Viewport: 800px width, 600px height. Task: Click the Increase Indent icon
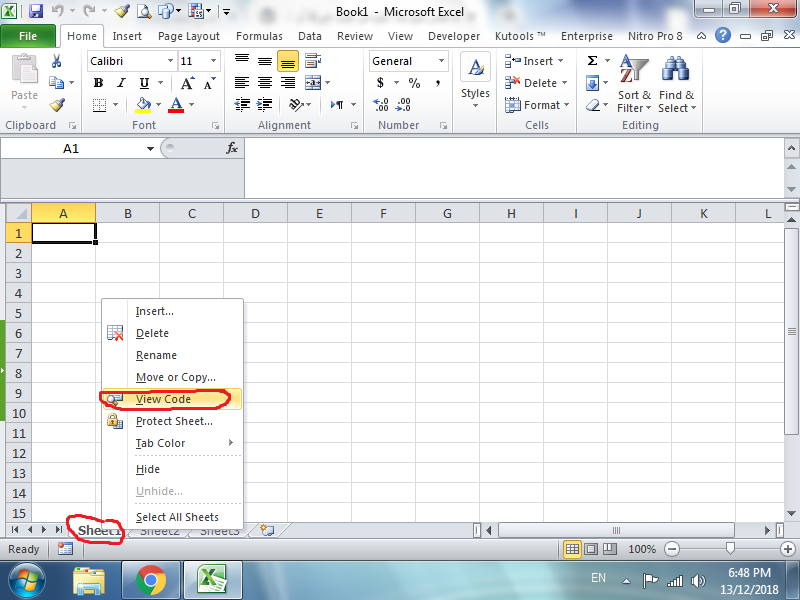click(x=265, y=105)
